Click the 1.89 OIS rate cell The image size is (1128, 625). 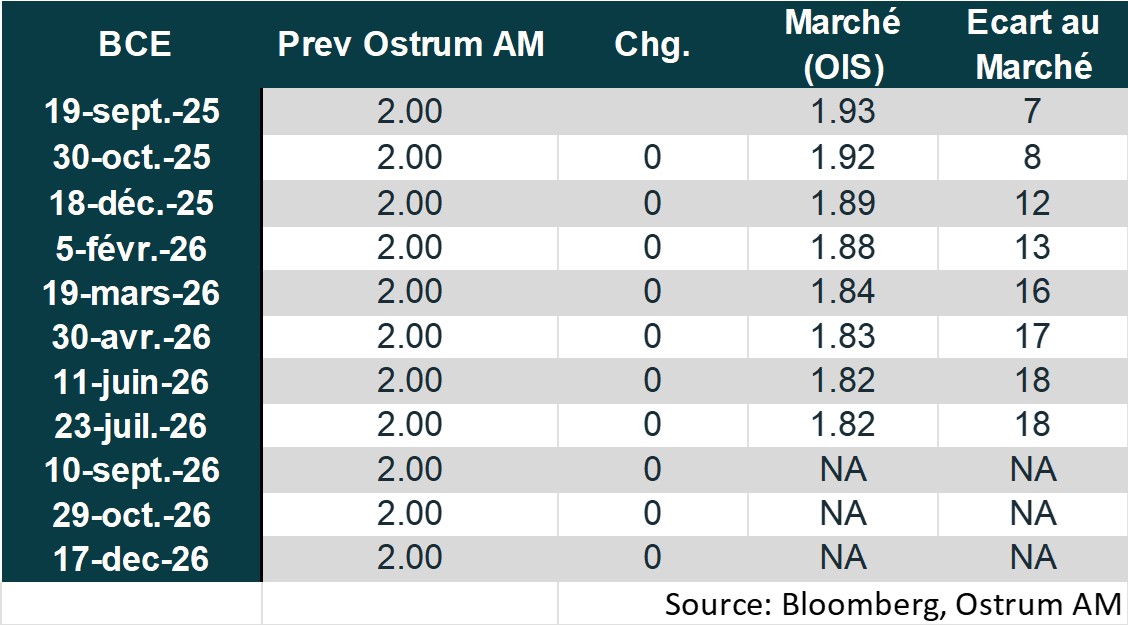click(x=843, y=203)
